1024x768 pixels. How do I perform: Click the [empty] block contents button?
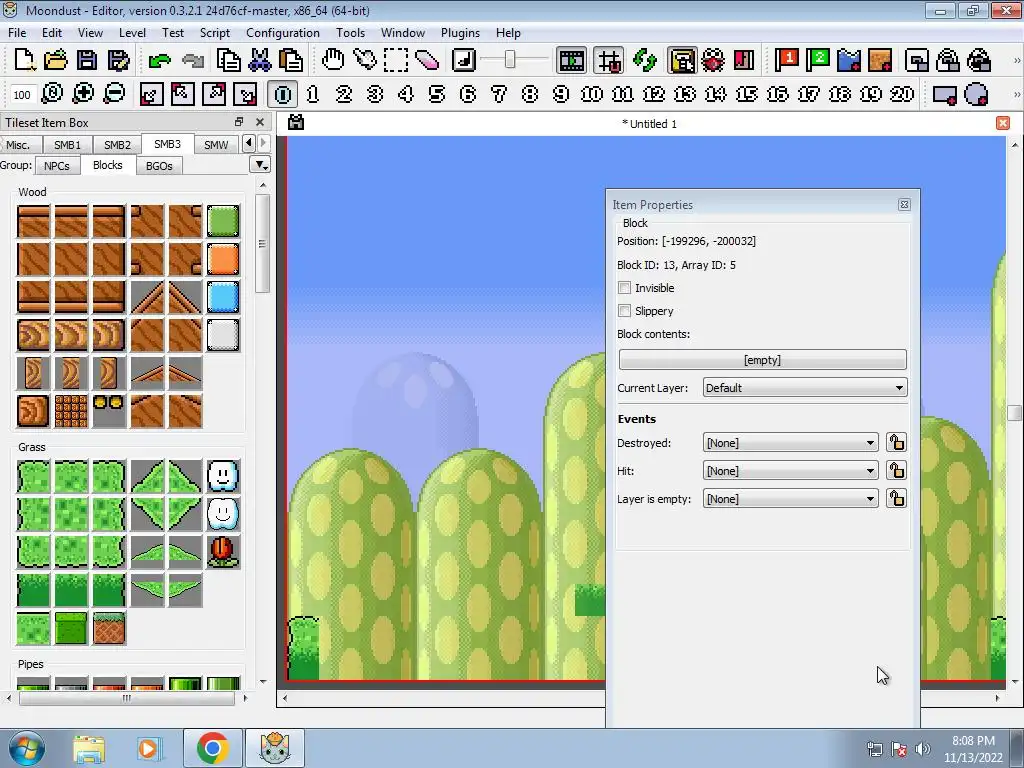(762, 360)
